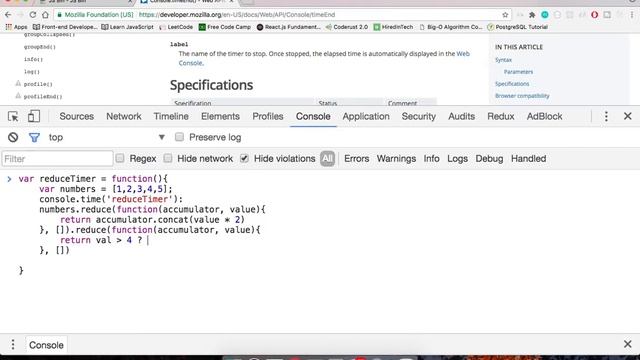Screen dimensions: 640x360
Task: Click the teal round extension icon
Action: coord(544,15)
